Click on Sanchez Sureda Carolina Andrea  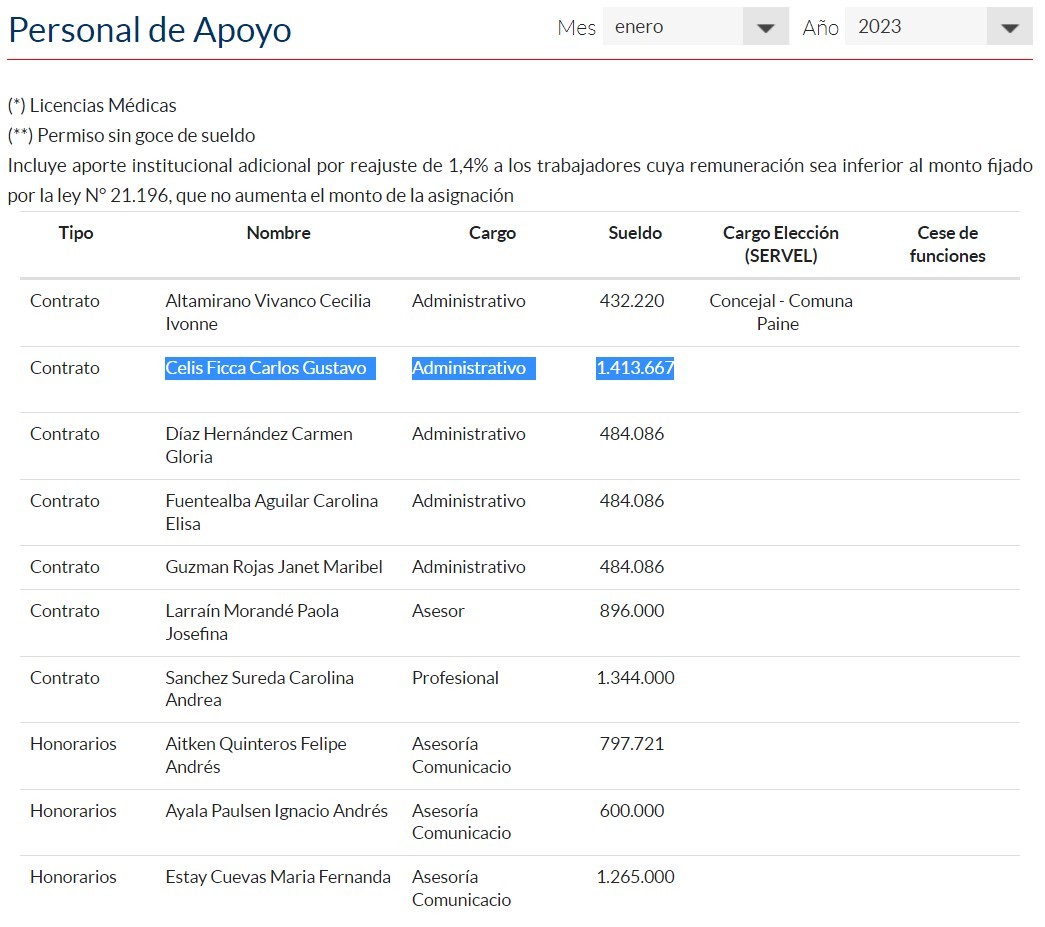tap(259, 688)
